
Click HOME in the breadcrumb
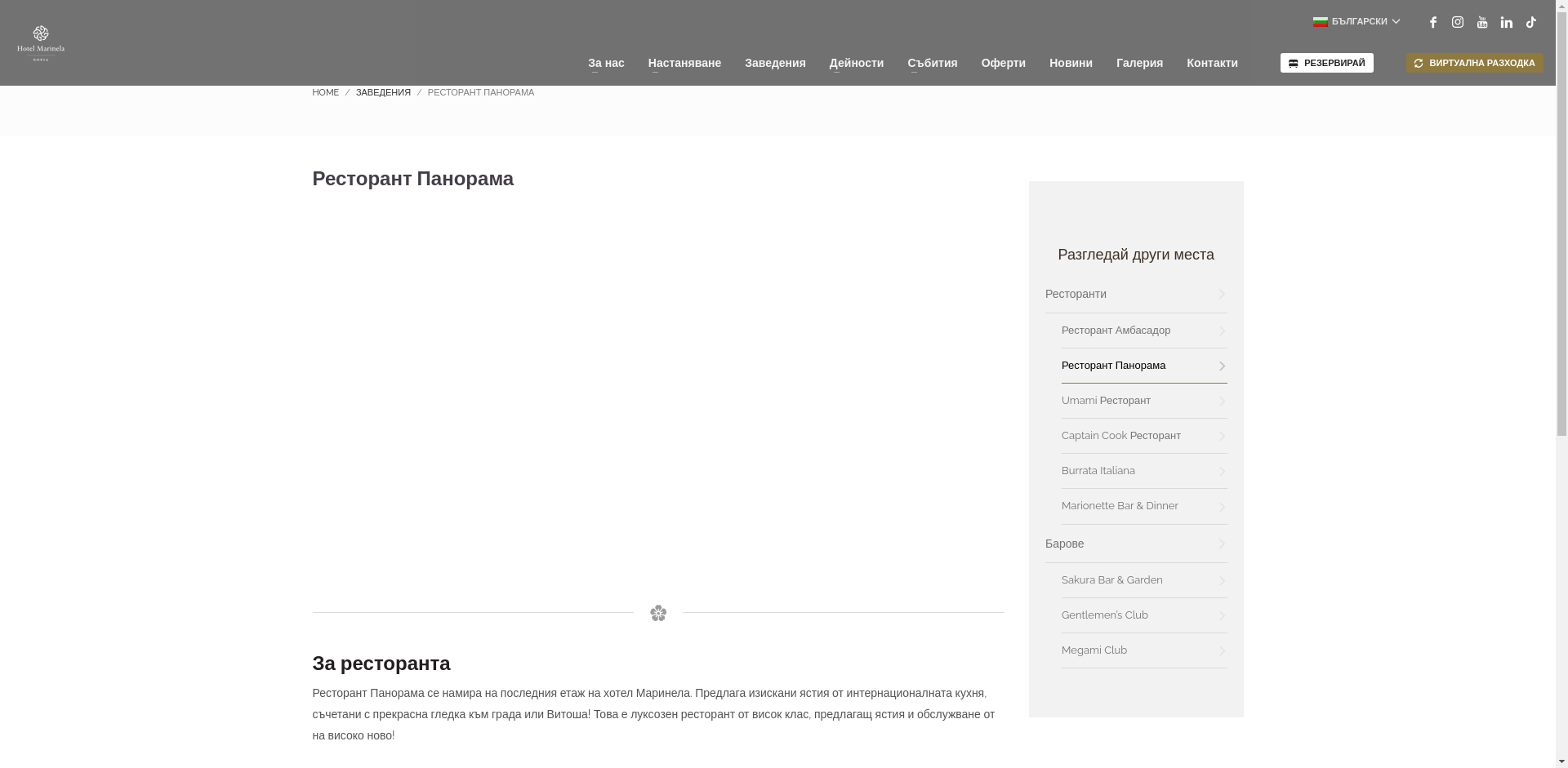[x=325, y=93]
